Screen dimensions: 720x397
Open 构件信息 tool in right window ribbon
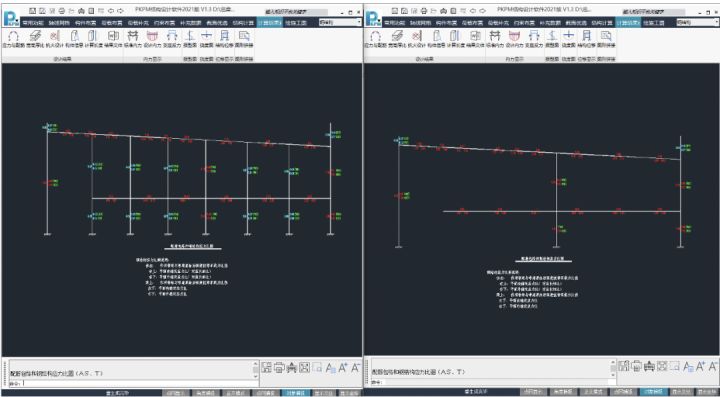click(435, 39)
